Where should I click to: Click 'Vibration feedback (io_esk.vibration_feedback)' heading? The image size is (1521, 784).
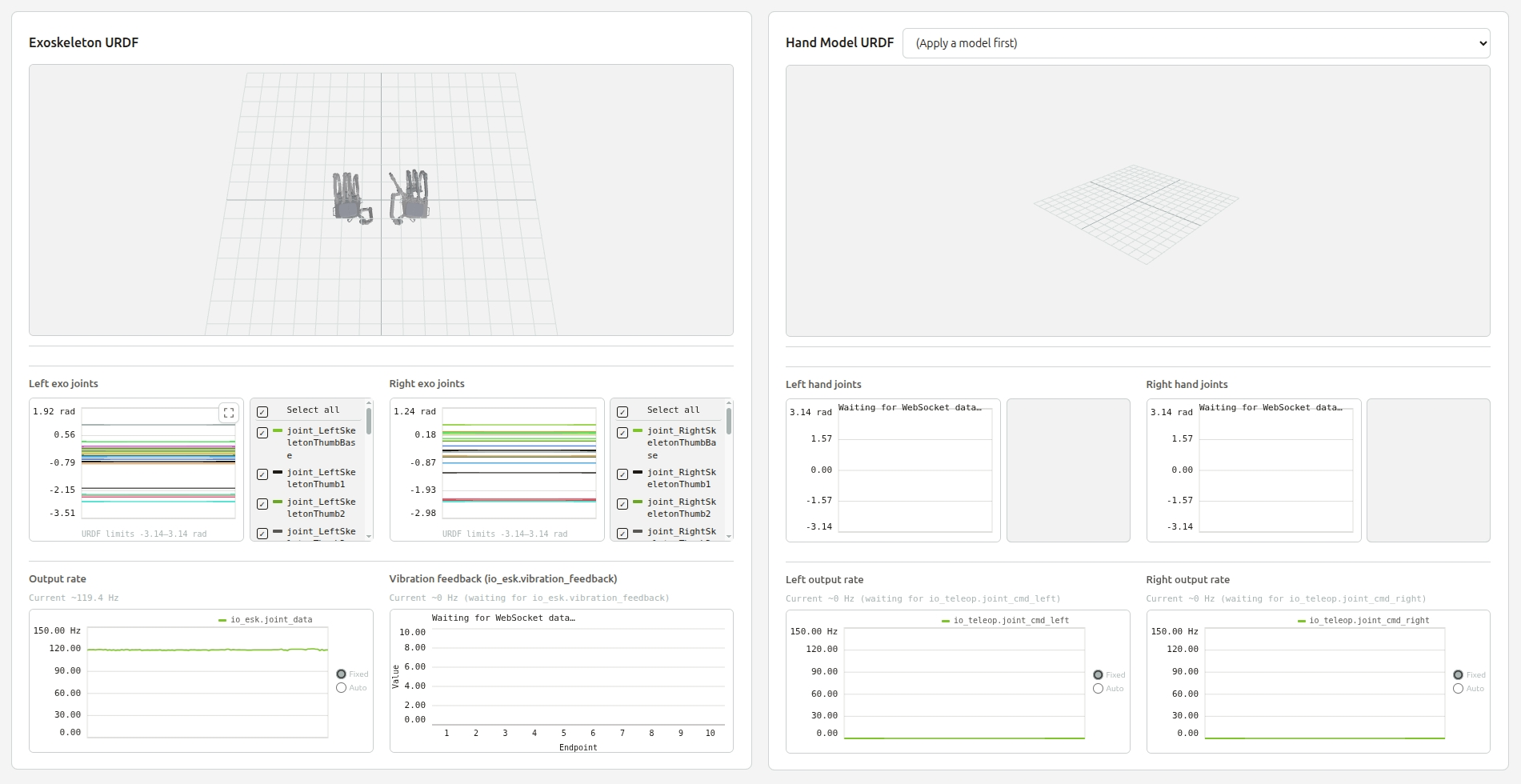pos(503,578)
